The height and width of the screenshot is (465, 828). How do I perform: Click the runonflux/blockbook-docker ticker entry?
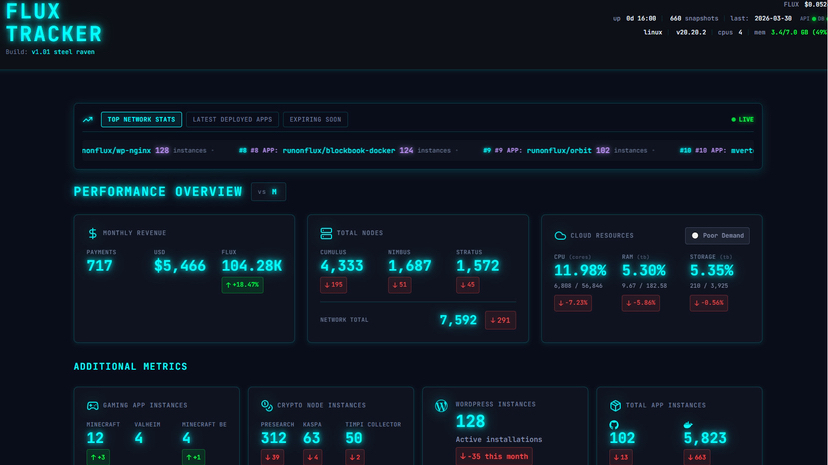pyautogui.click(x=339, y=150)
